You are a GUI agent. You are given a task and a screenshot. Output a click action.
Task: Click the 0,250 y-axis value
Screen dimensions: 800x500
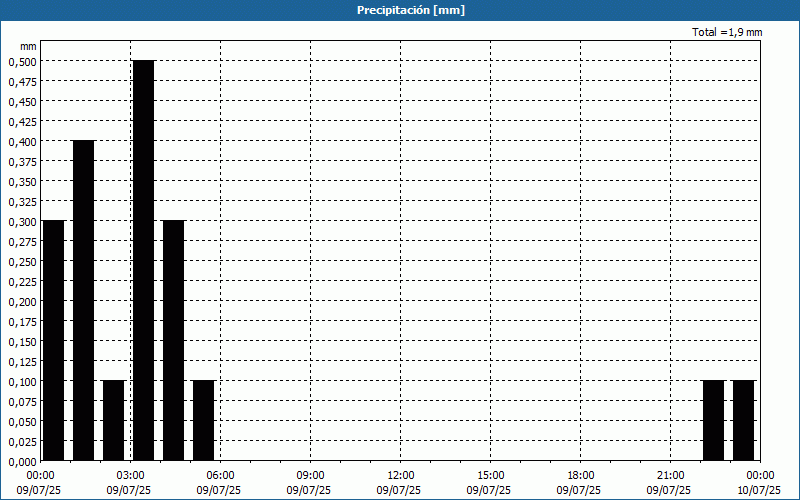click(22, 262)
